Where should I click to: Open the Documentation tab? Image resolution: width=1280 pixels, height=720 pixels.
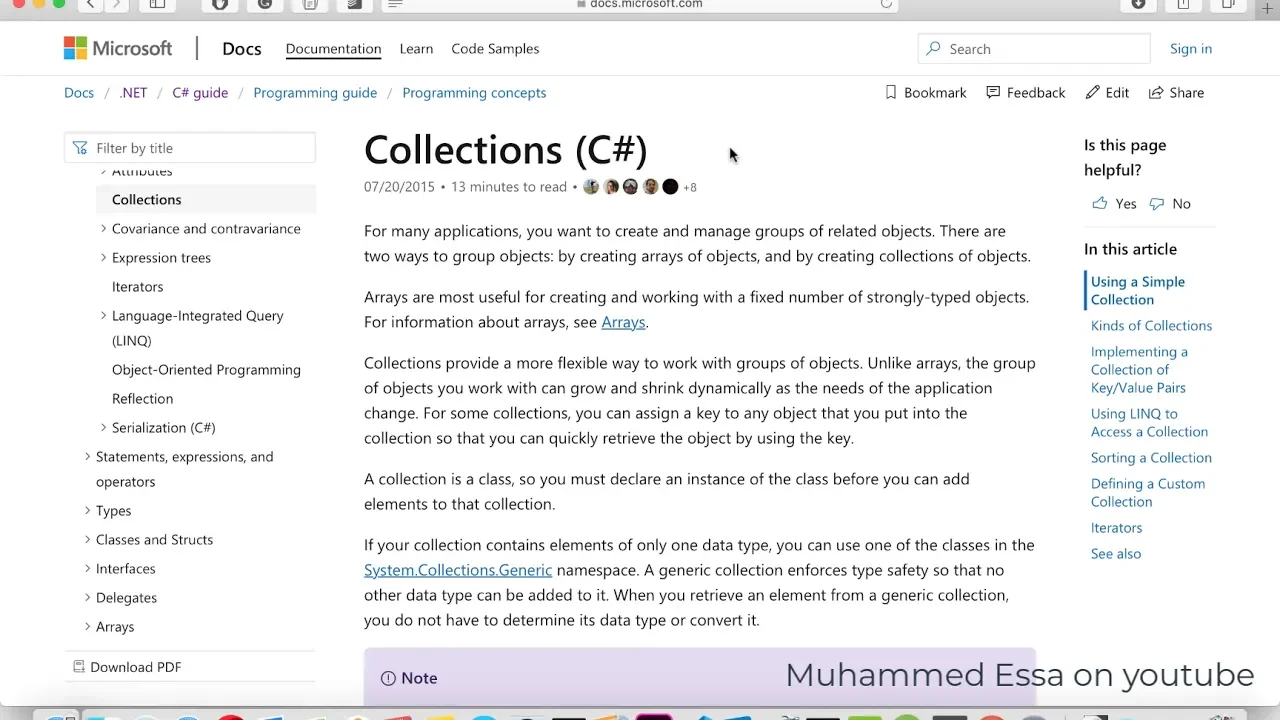[333, 48]
